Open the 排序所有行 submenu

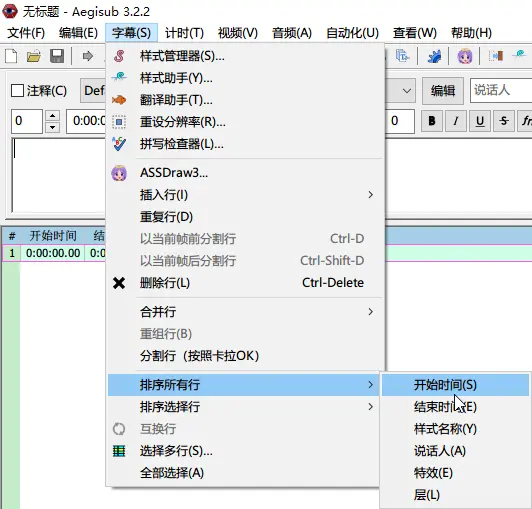[x=244, y=385]
